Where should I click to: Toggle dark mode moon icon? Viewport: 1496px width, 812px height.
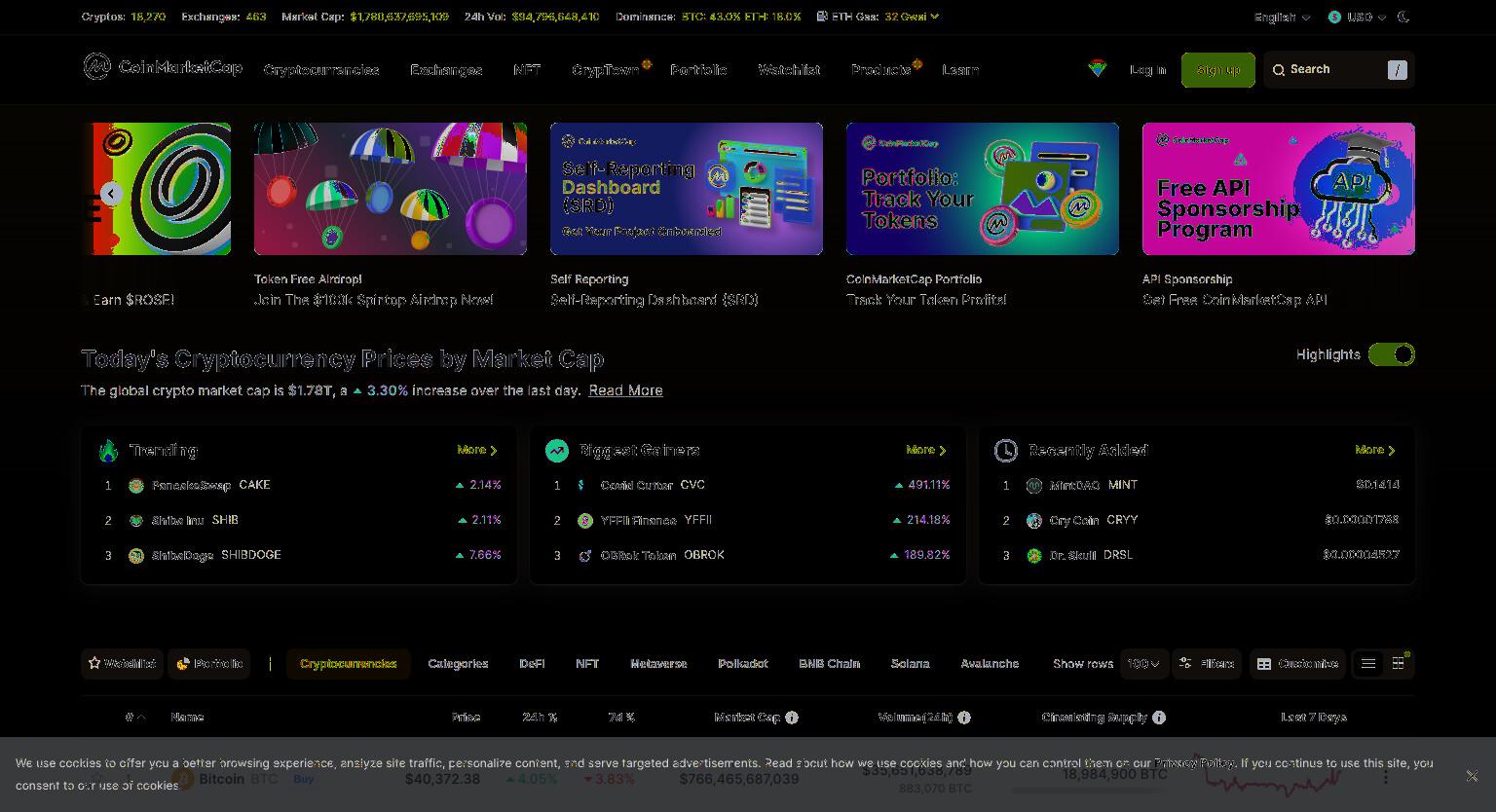point(1404,17)
